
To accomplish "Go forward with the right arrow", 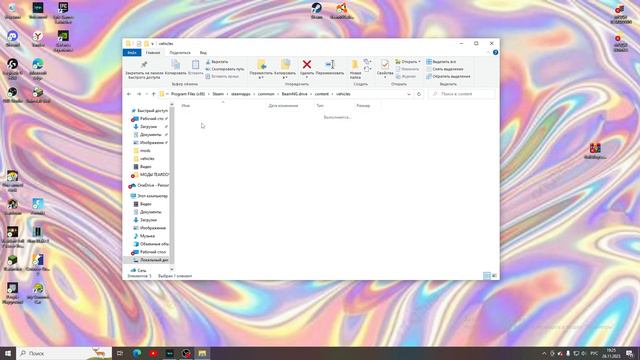I will [x=139, y=94].
